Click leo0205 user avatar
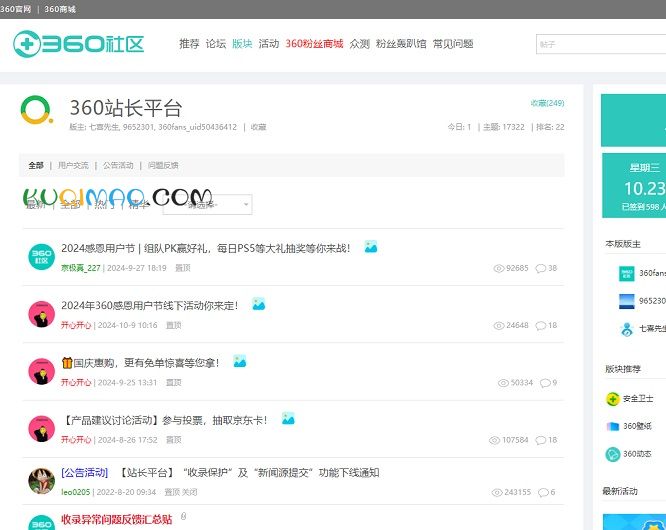The height and width of the screenshot is (530, 666). 41,481
